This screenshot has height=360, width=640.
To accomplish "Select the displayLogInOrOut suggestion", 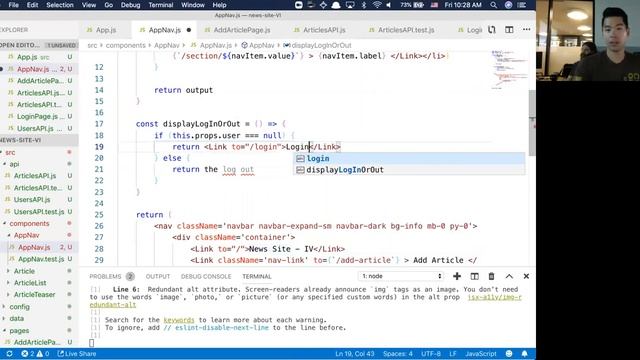I will (409, 170).
